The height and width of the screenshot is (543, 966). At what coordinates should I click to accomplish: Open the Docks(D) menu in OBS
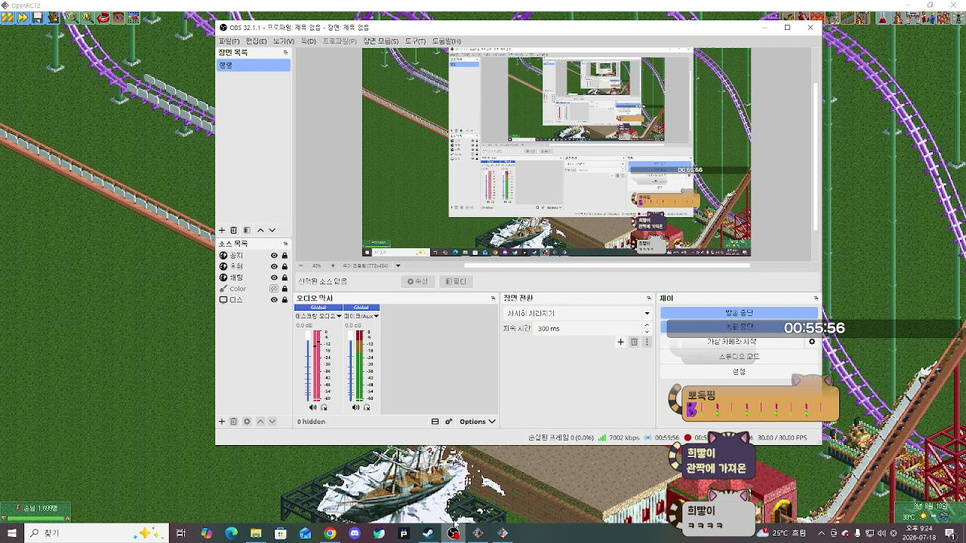pos(308,41)
